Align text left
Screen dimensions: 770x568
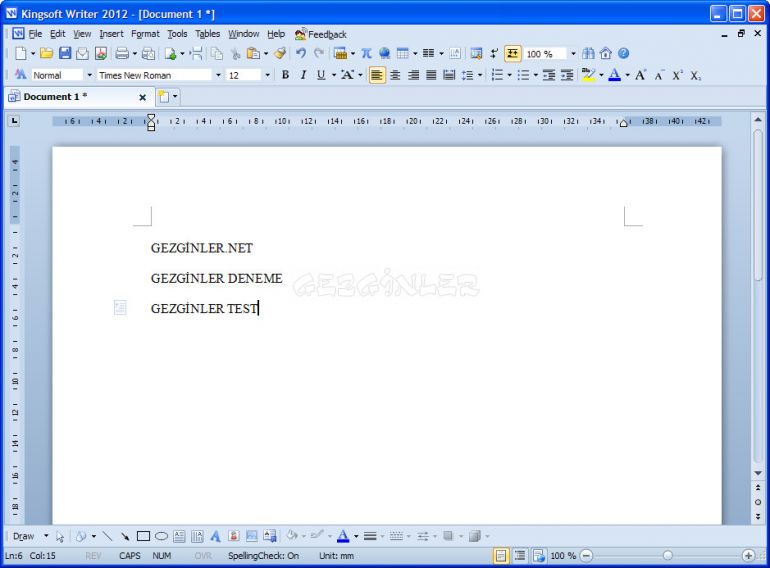(377, 75)
